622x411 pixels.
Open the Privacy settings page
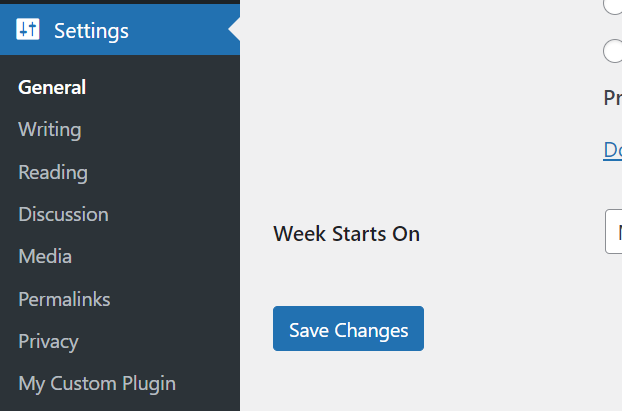pyautogui.click(x=48, y=341)
